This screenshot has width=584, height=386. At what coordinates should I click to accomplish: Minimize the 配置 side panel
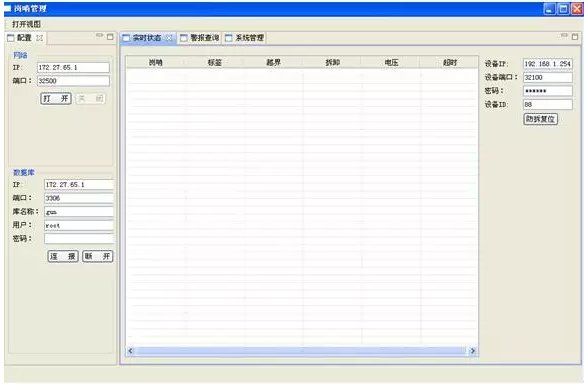pos(99,35)
